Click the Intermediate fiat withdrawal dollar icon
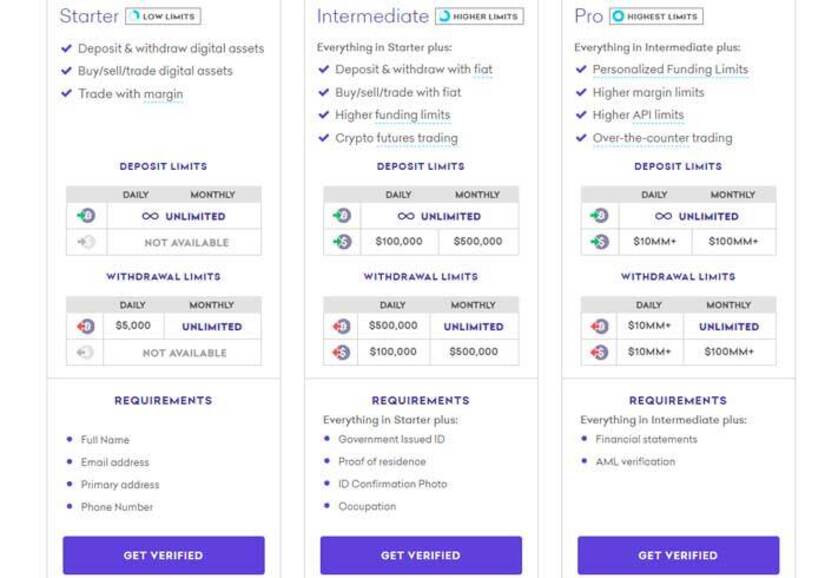Viewport: 825px width, 578px height. click(x=341, y=351)
